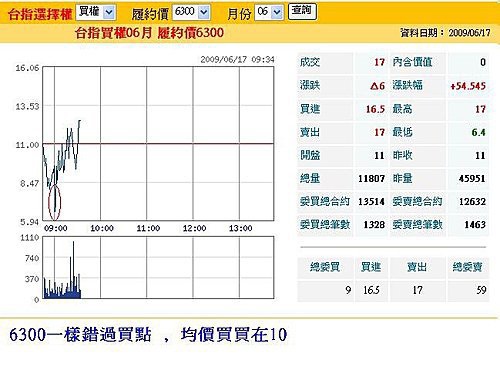Click the 總量 value 11807
Image resolution: width=500 pixels, height=370 pixels.
point(371,179)
